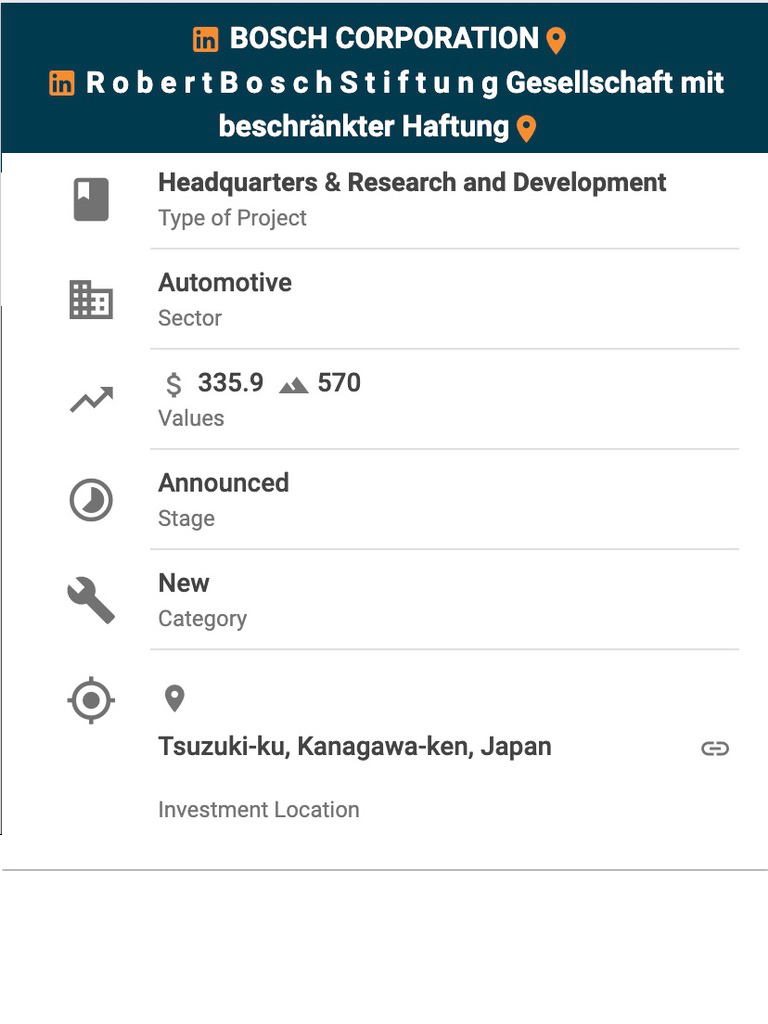Click the BOSCH CORPORATION company title
Image resolution: width=768 pixels, height=1024 pixels.
pos(384,39)
